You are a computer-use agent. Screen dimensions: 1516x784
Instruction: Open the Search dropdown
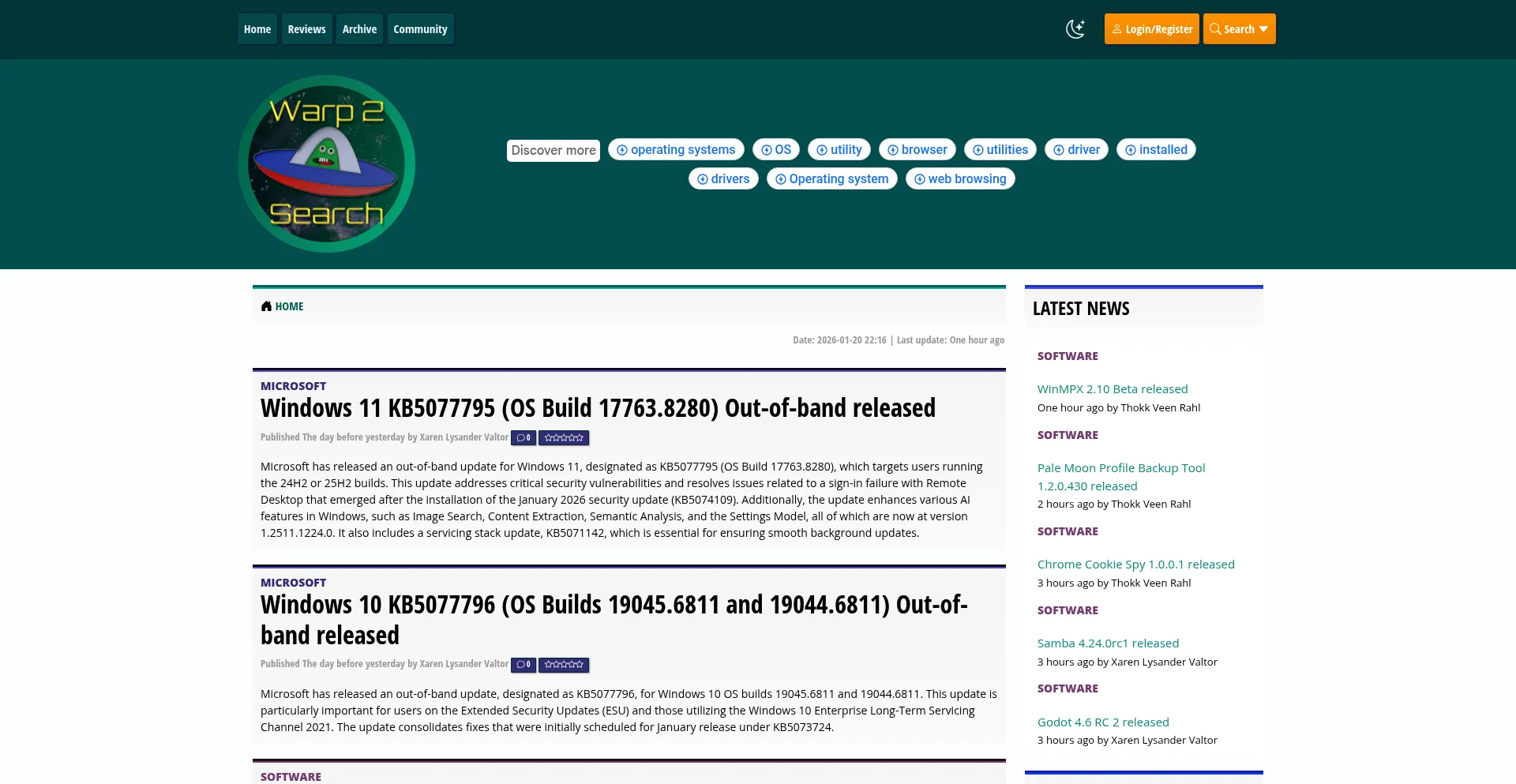tap(1239, 29)
